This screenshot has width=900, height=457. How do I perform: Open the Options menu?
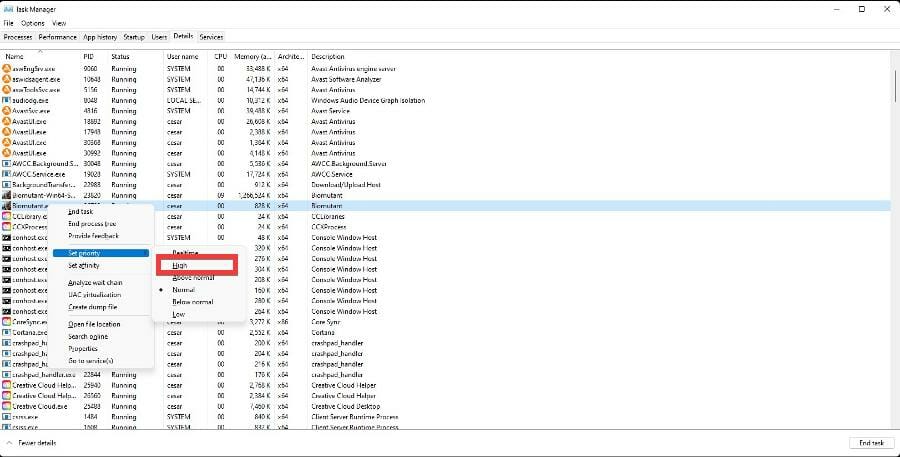[x=33, y=24]
